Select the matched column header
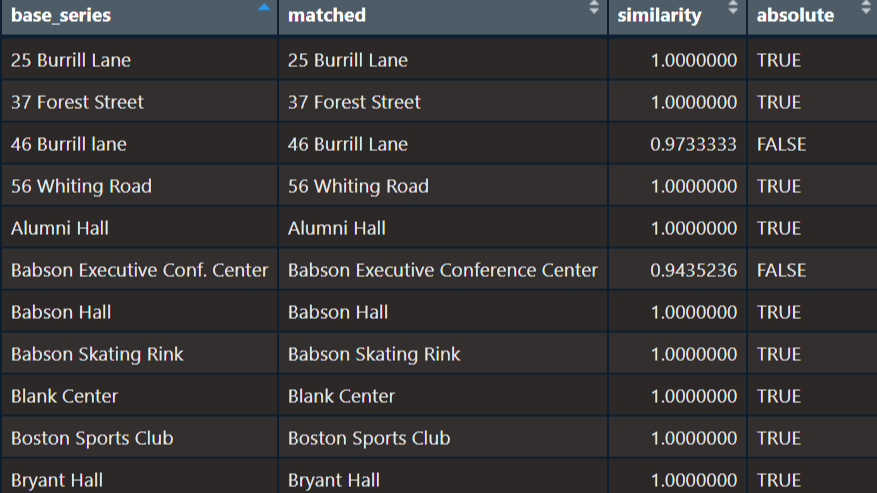This screenshot has height=493, width=877. tap(443, 16)
